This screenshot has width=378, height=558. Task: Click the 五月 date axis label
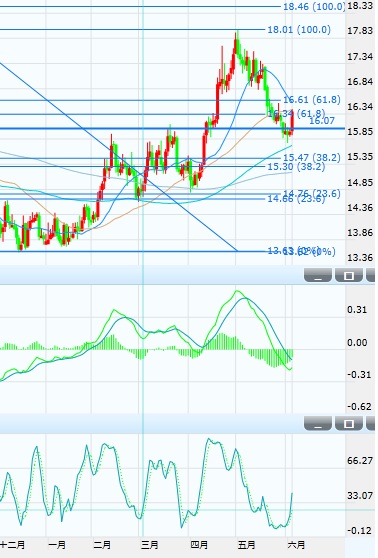pyautogui.click(x=246, y=545)
